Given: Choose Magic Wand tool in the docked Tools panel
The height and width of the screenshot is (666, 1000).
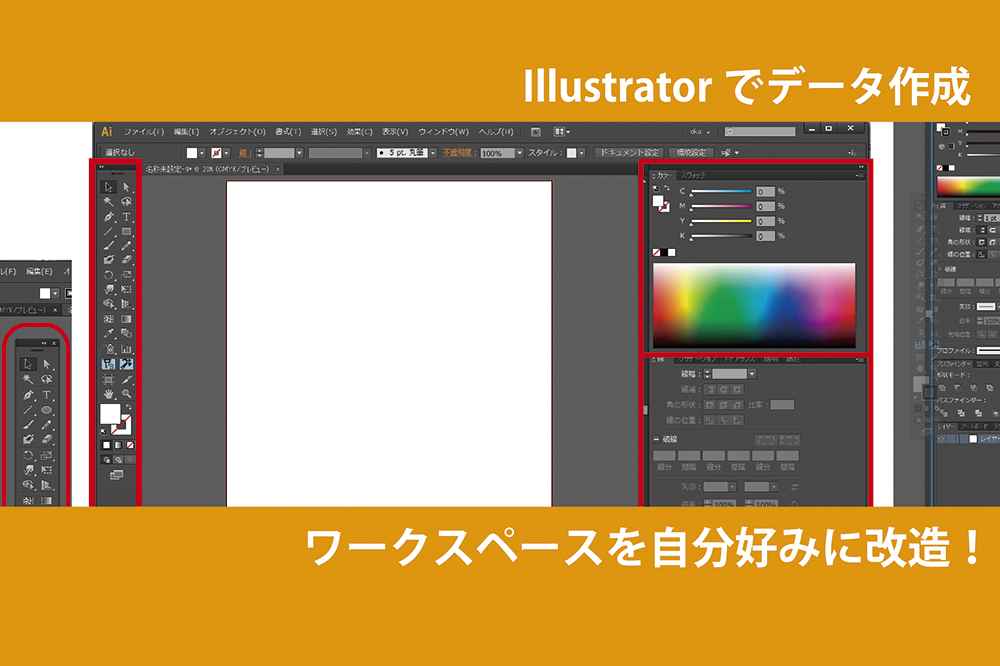Looking at the screenshot, I should point(108,202).
